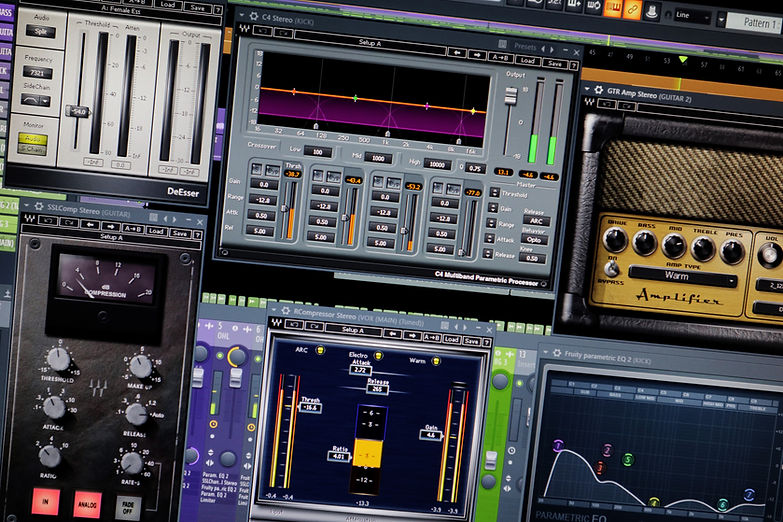Expand Fruity parametric EQ 2 window menu arrow
783x522 pixels.
pyautogui.click(x=545, y=351)
